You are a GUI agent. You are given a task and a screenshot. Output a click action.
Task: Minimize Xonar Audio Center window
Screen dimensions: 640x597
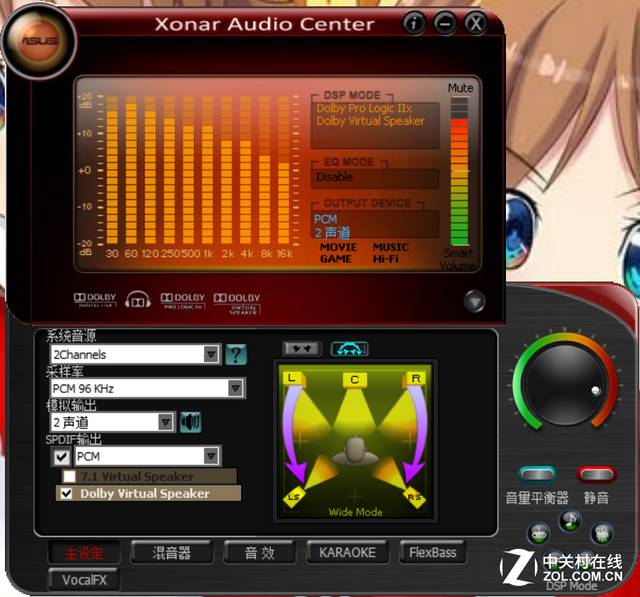[x=445, y=23]
